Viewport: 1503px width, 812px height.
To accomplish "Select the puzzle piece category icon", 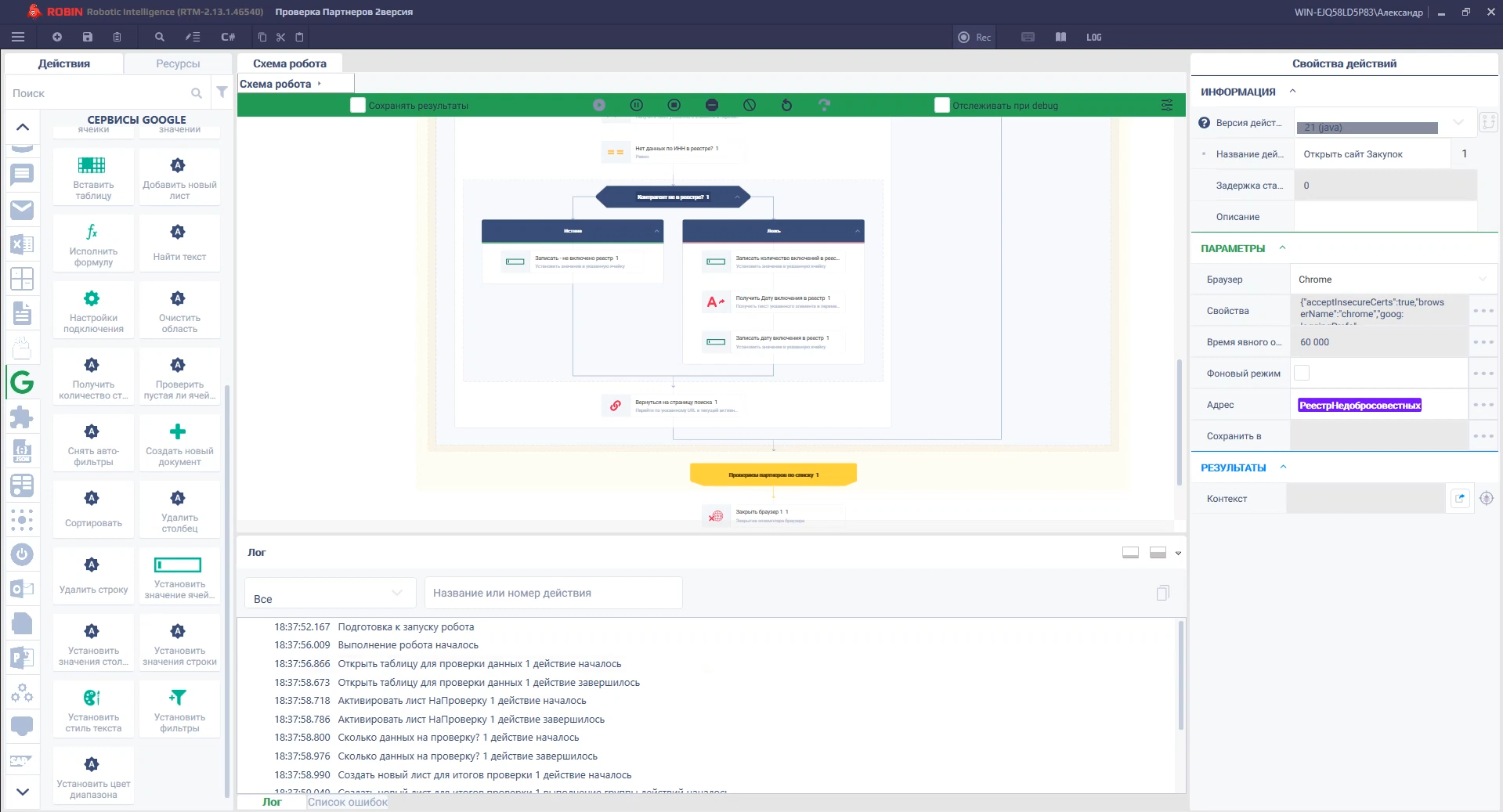I will (x=22, y=417).
